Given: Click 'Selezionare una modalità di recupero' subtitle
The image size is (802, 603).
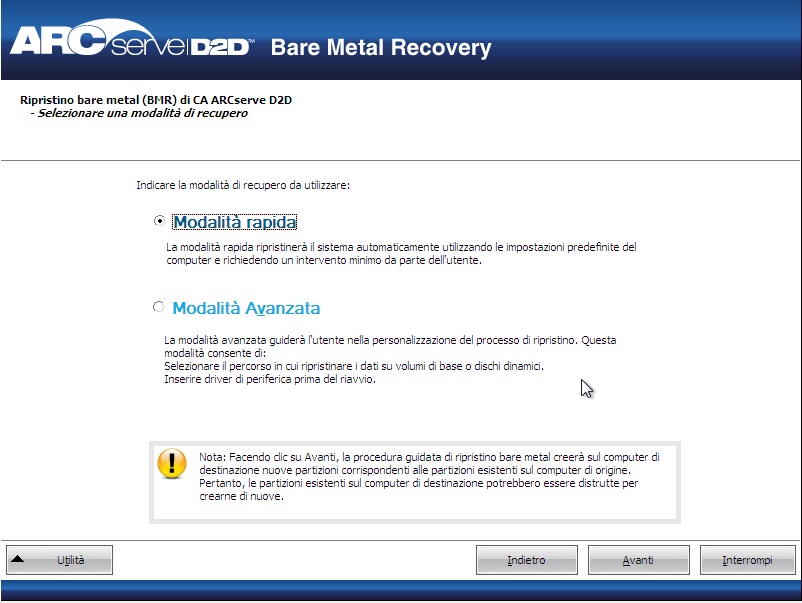Looking at the screenshot, I should 142,113.
